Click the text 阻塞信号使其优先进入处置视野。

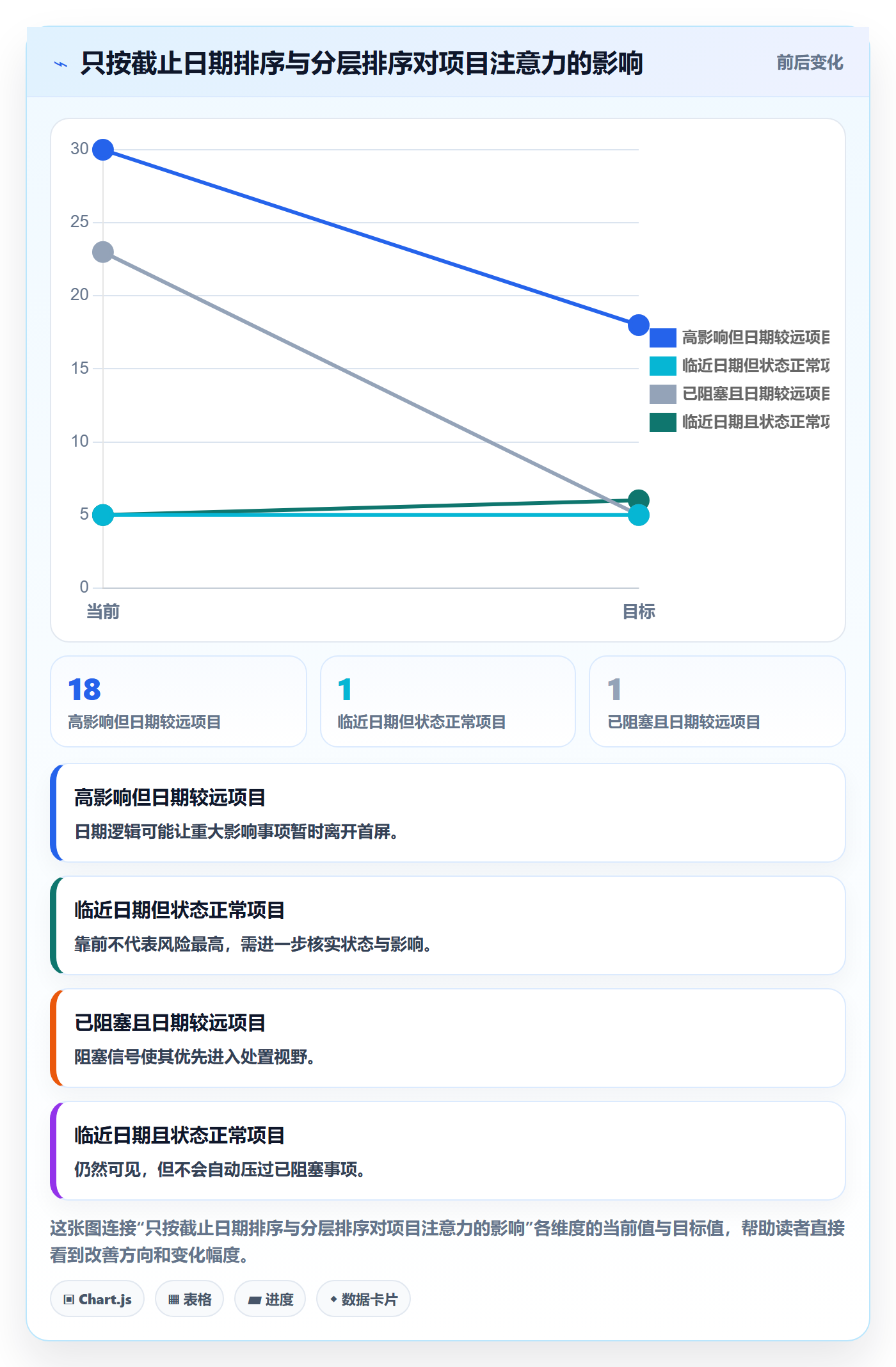tap(195, 1057)
